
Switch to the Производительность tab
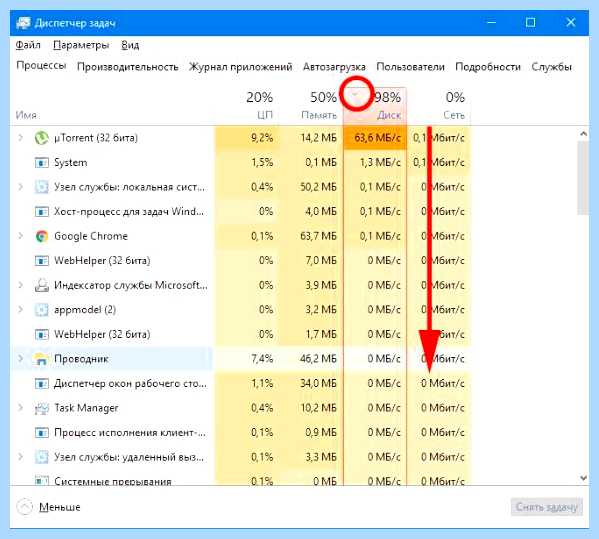(x=128, y=67)
